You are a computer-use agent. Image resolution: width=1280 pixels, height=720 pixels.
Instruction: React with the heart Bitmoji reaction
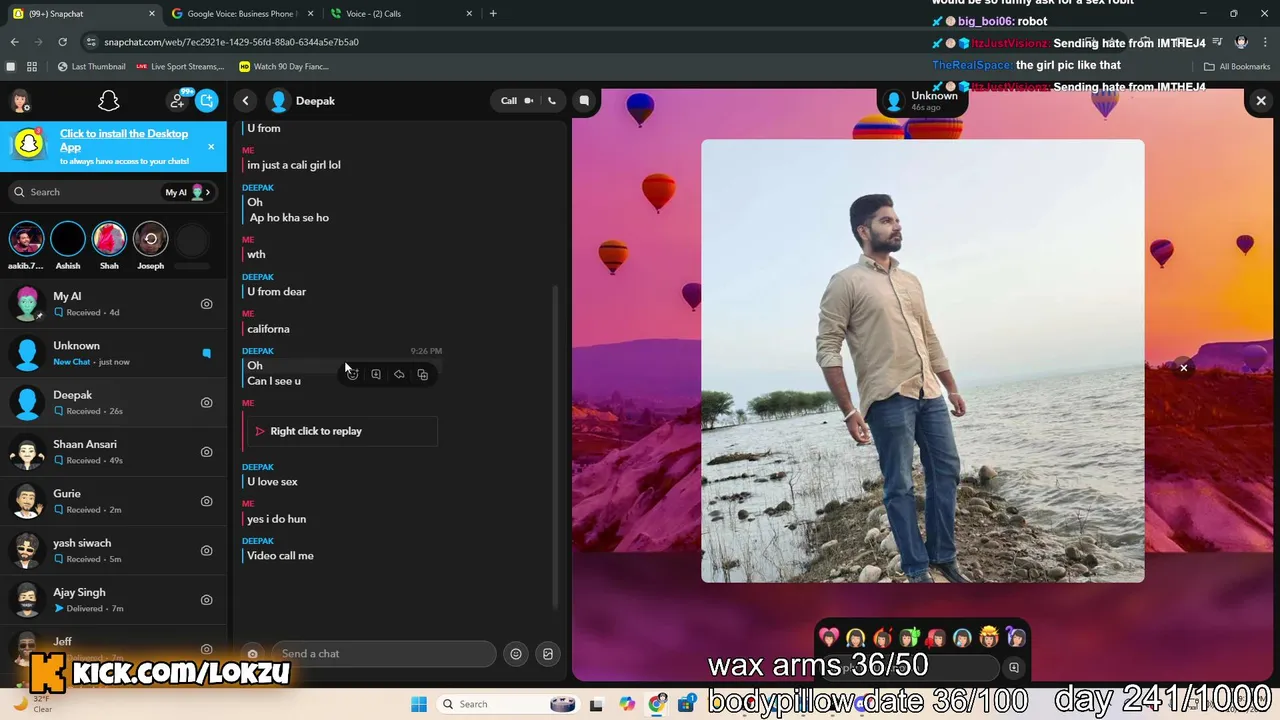pos(829,637)
